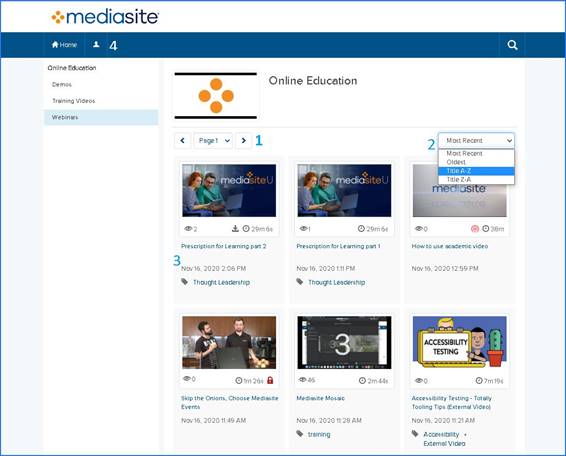566x456 pixels.
Task: Click date Nov 16, 2020 12:59 PM
Action: tap(445, 269)
